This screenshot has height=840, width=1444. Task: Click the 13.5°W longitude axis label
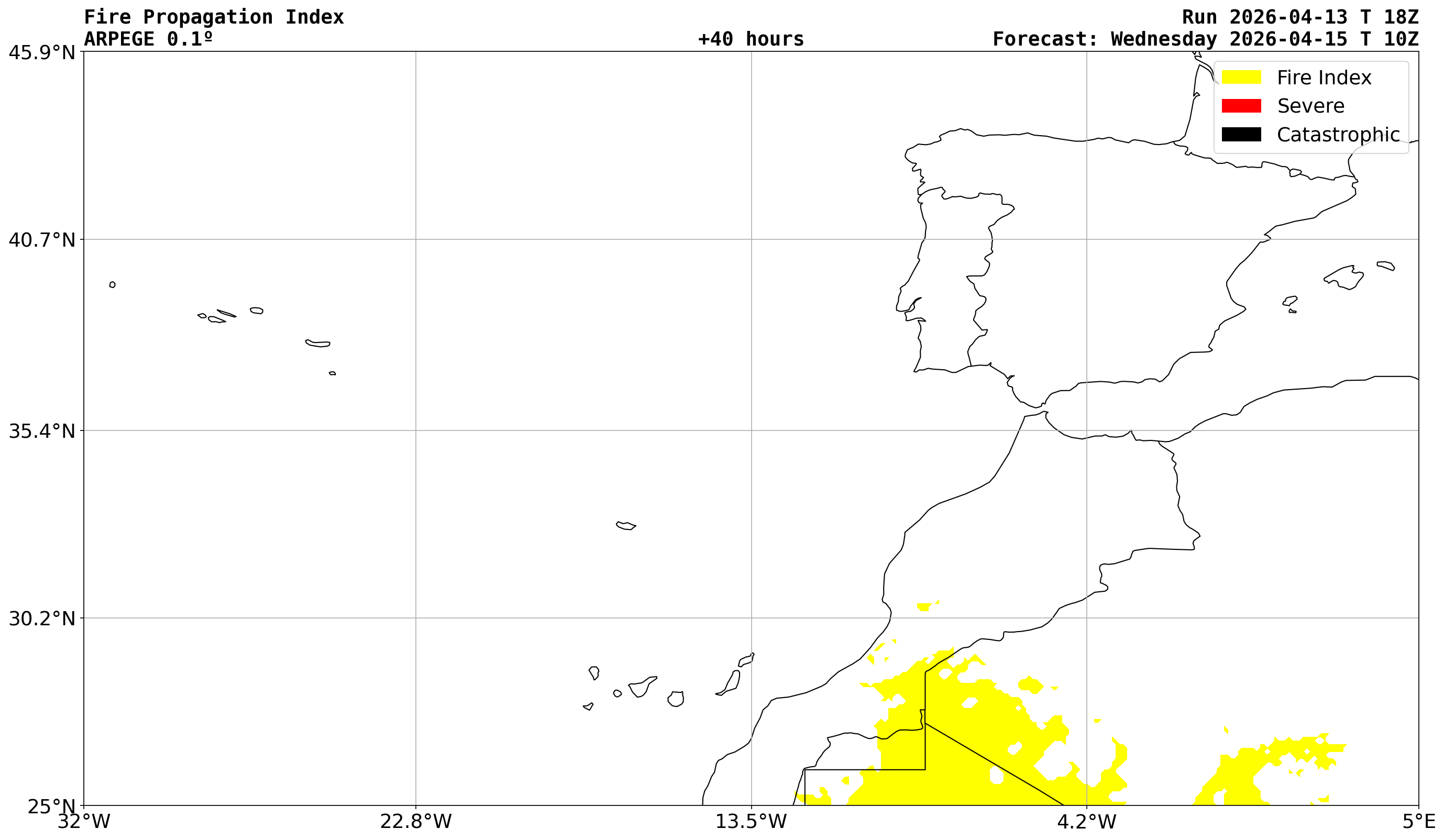click(x=751, y=822)
